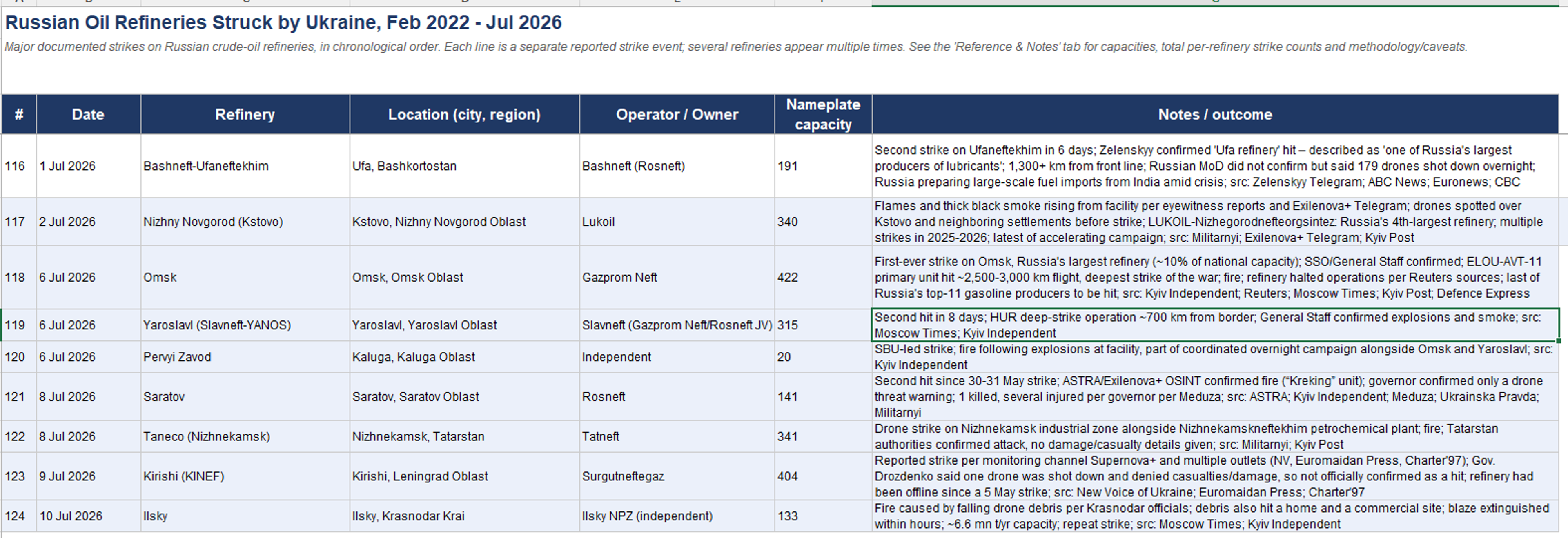Select the 'Ufa, Bashkortostan' location cell

tap(464, 166)
